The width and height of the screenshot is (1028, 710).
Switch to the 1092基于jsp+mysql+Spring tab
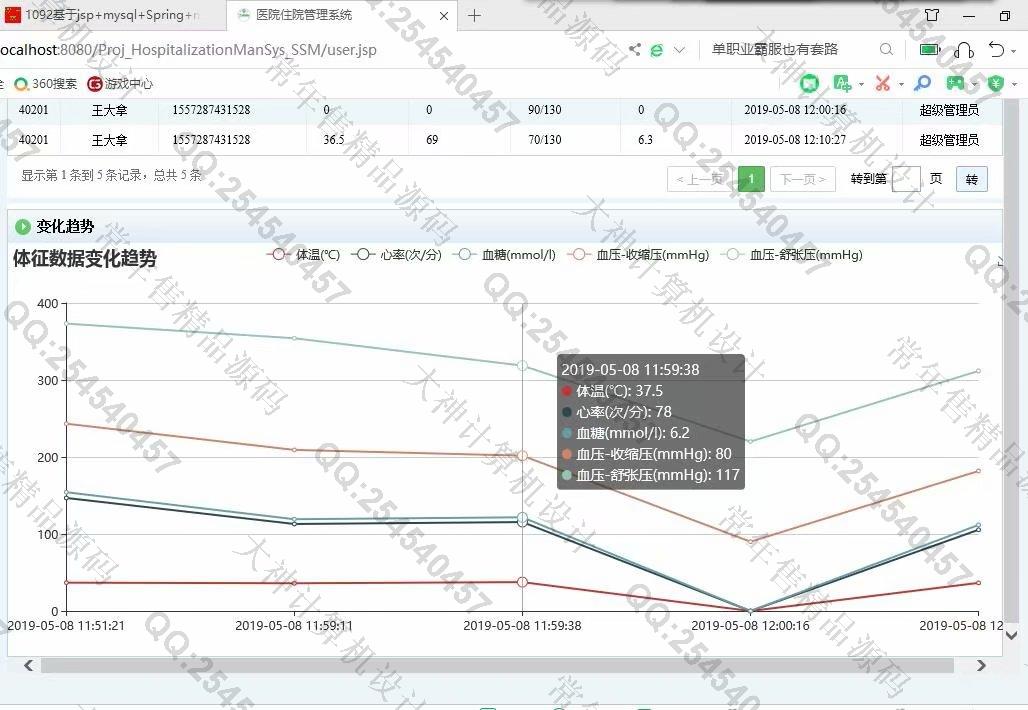[x=110, y=15]
